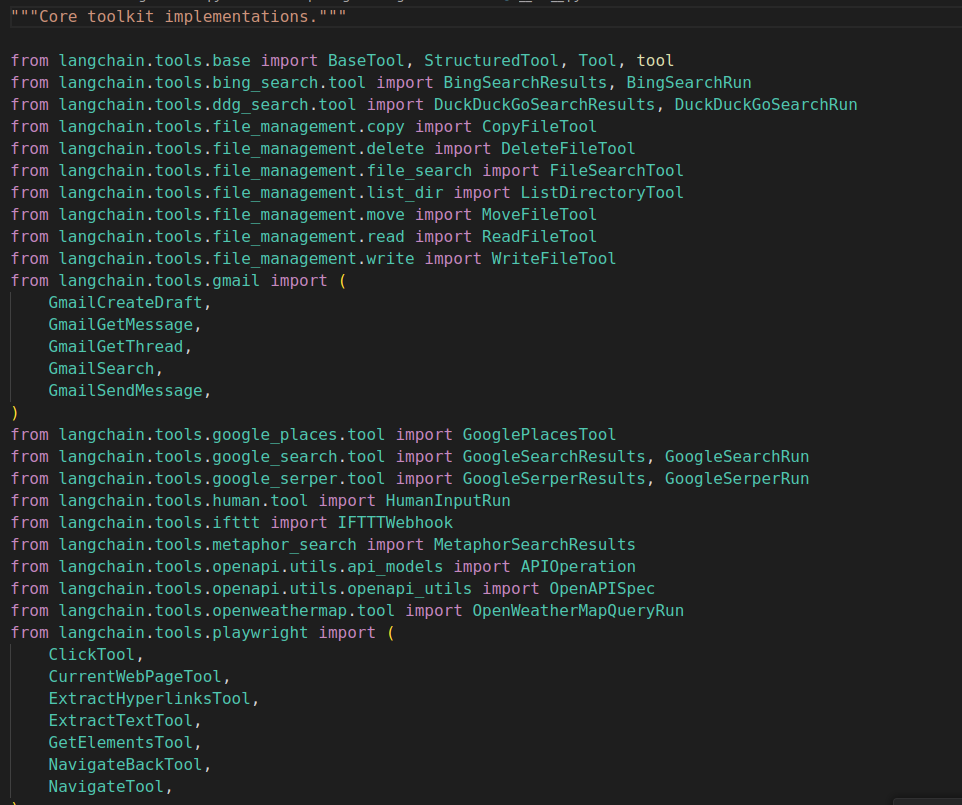Select GmailGetThread in the import list
Viewport: 962px width, 805px height.
pyautogui.click(x=116, y=347)
